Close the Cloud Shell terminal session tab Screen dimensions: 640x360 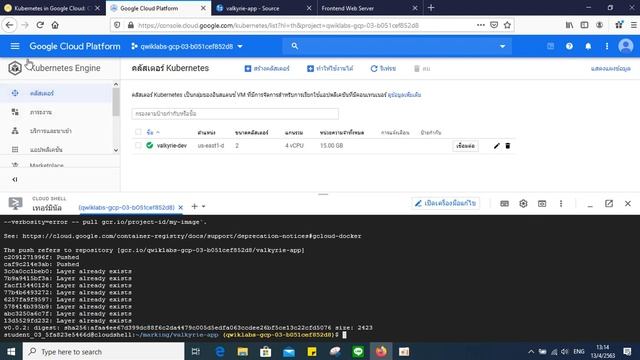(x=180, y=207)
